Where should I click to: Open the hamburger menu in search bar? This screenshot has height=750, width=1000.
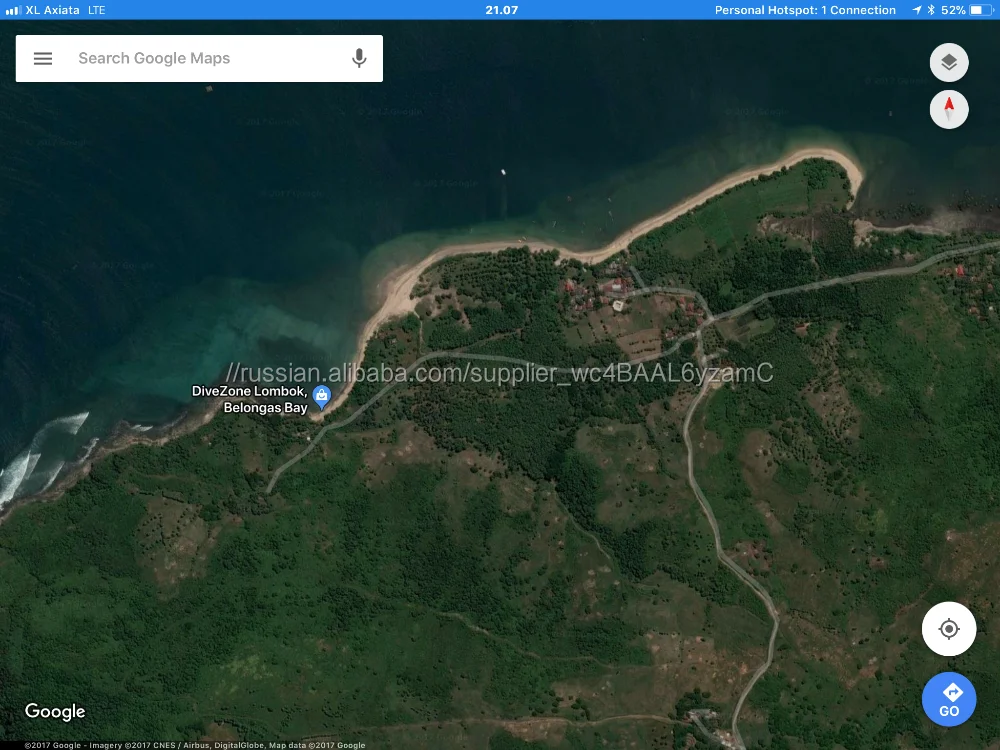43,59
